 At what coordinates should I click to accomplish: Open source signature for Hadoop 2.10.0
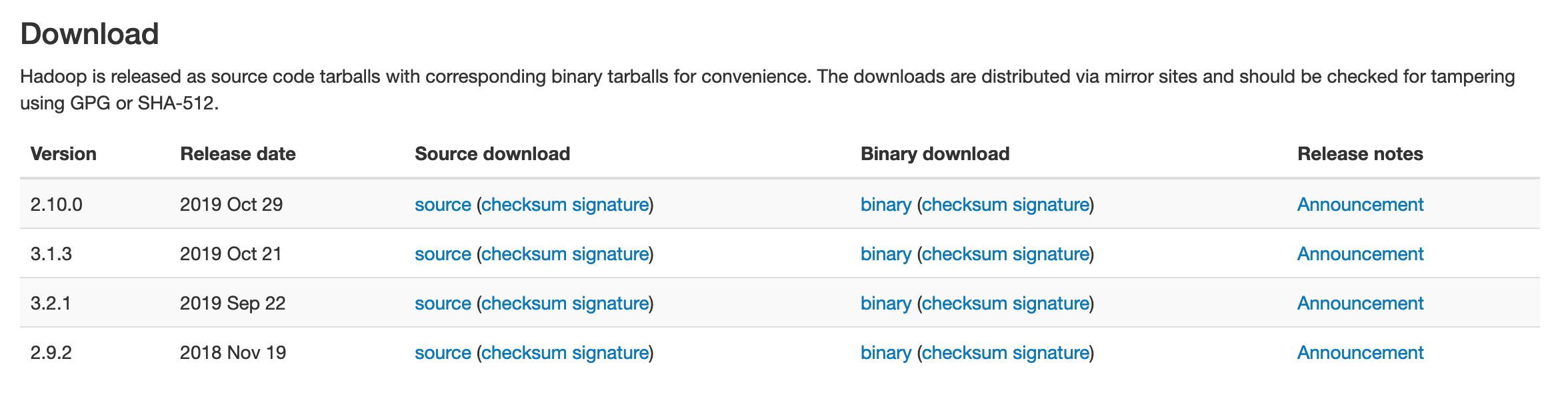(611, 204)
